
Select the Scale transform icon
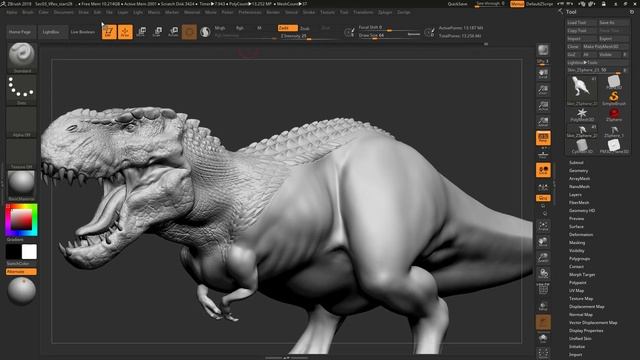point(157,32)
